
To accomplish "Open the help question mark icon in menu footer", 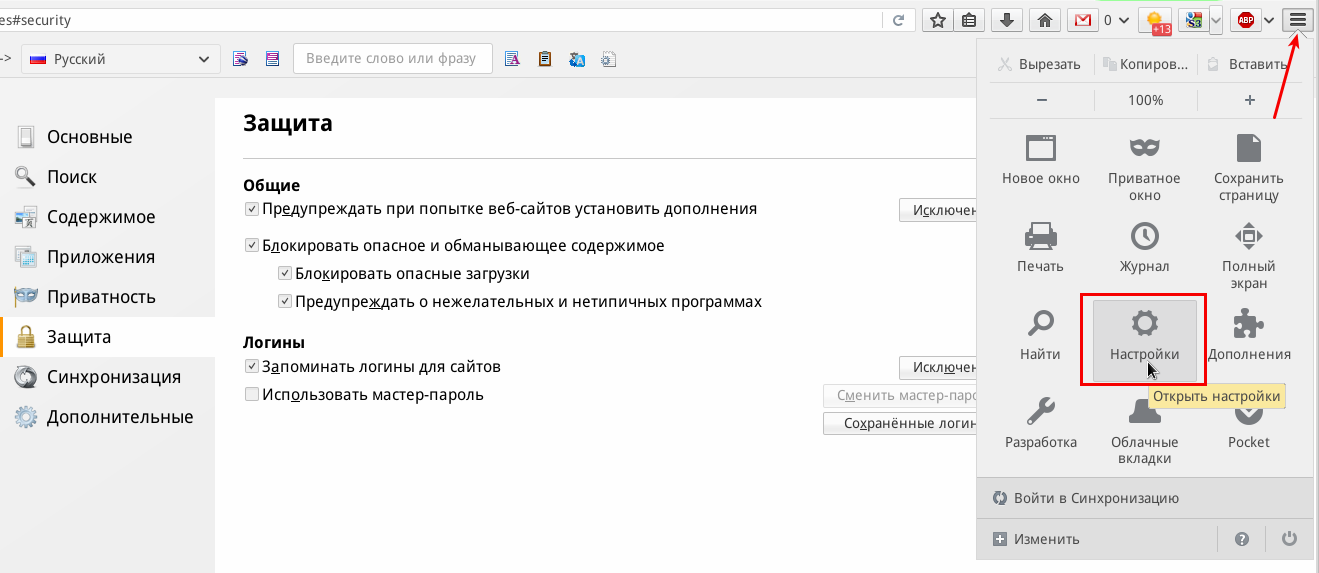I will 1242,539.
